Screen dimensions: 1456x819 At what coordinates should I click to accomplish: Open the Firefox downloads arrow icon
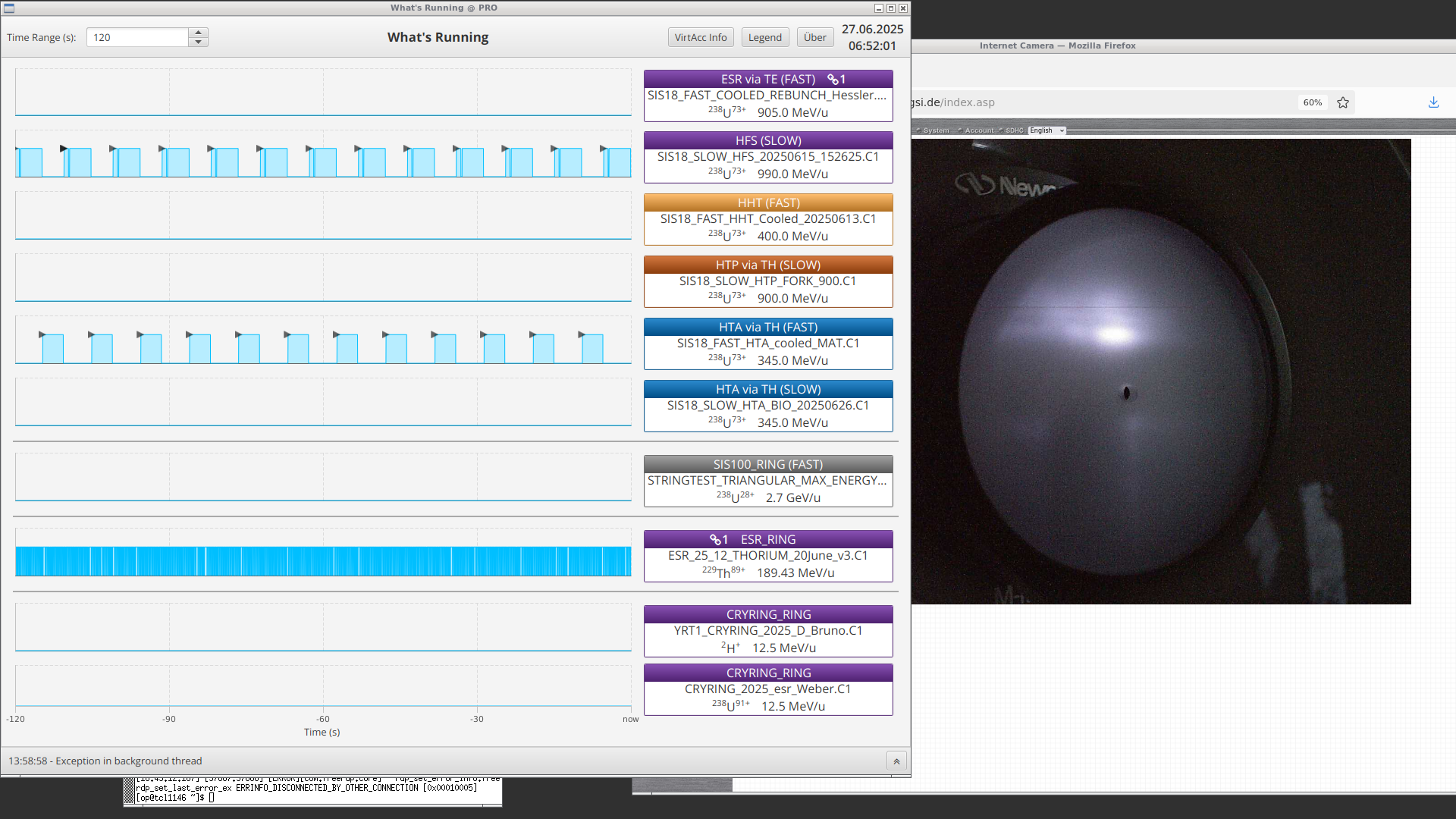(x=1433, y=102)
